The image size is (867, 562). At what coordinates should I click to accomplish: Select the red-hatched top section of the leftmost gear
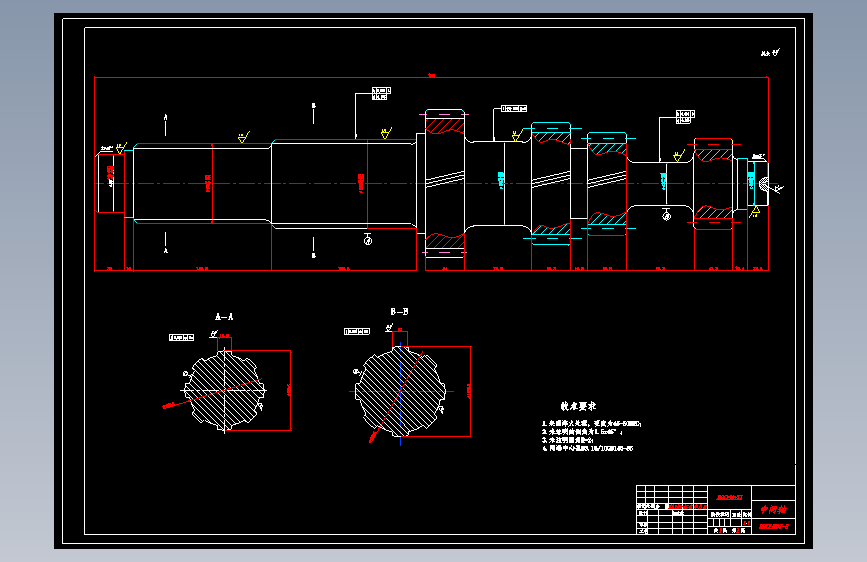point(445,126)
